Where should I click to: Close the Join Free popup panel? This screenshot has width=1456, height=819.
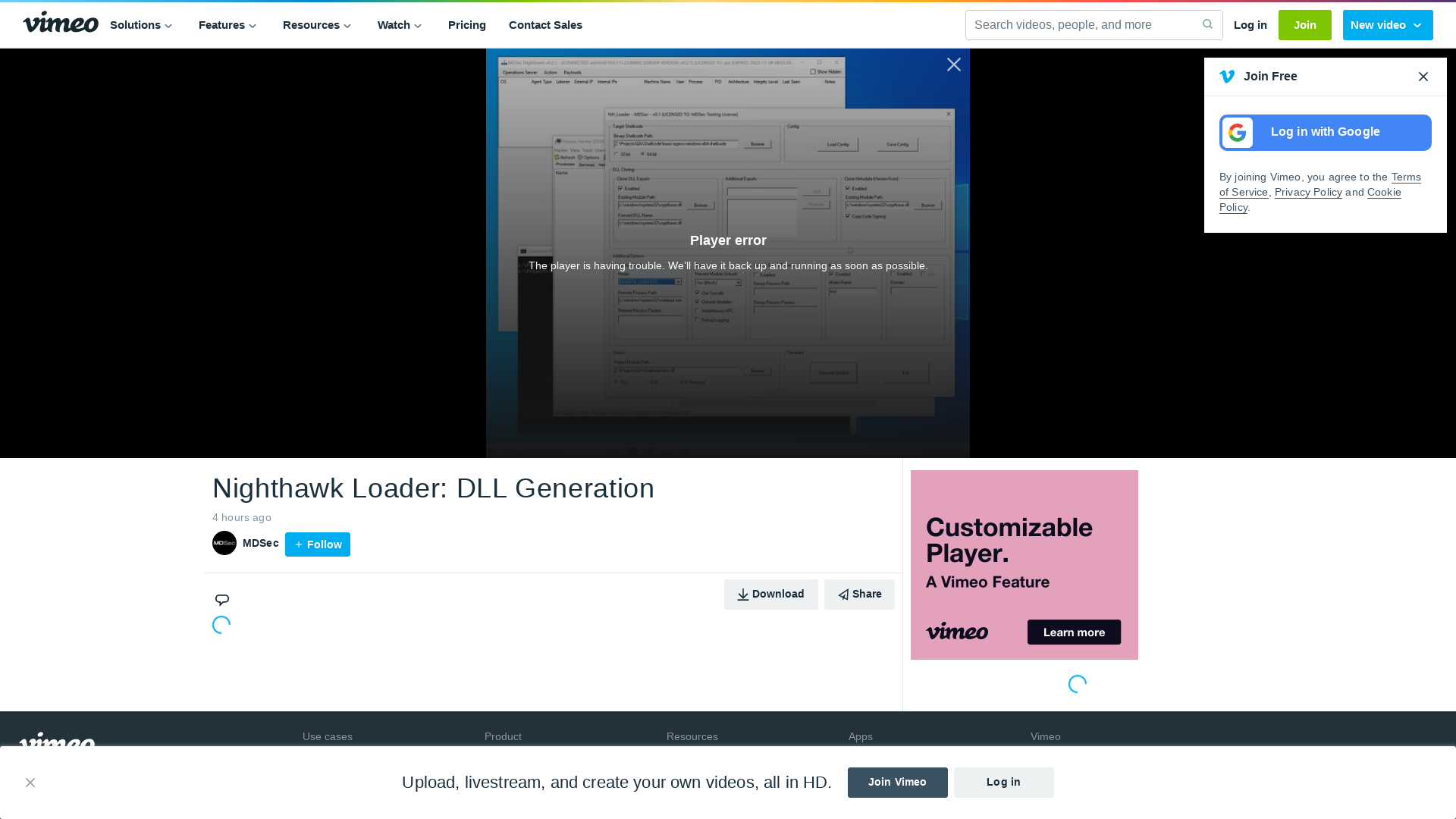(x=1423, y=76)
